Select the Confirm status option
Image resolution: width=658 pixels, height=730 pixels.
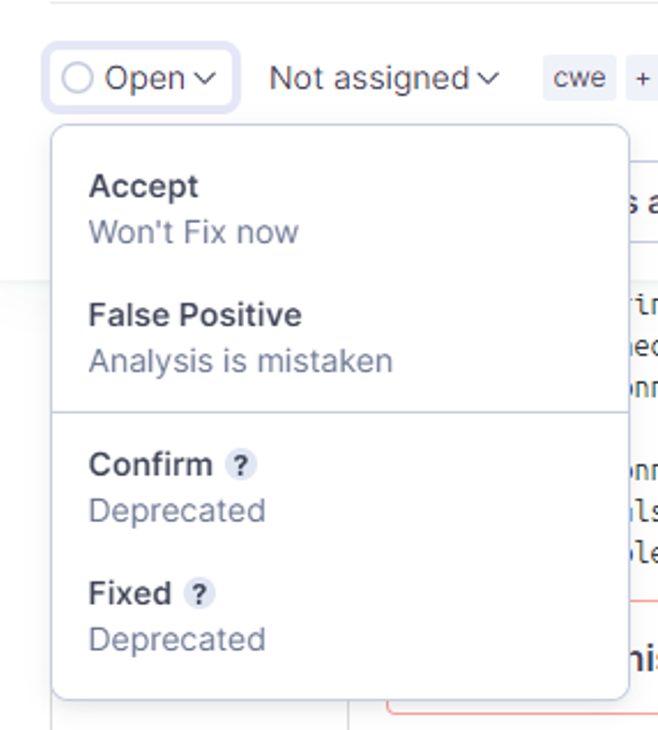click(151, 465)
